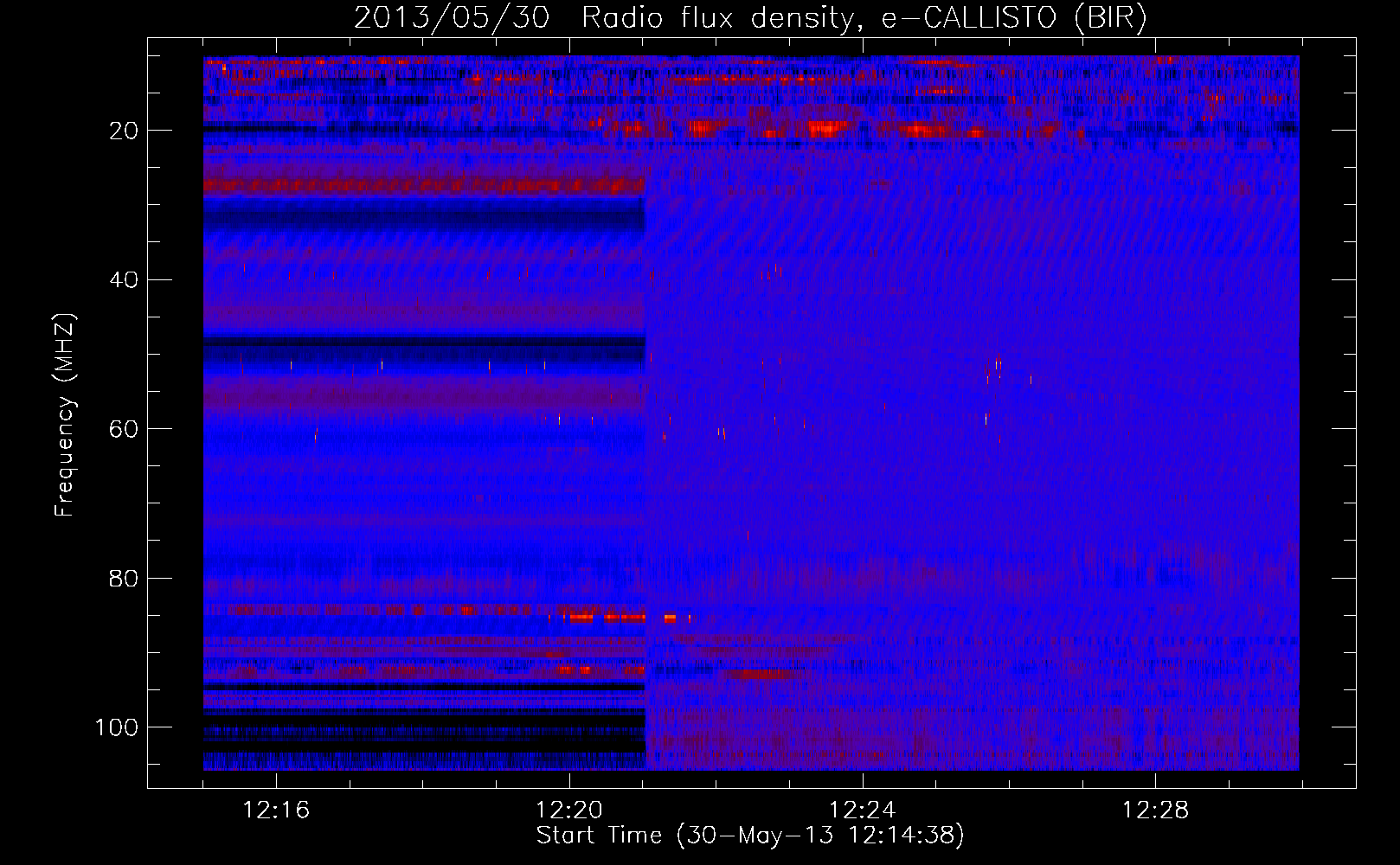Click the '12:24' time tick label

tap(863, 811)
